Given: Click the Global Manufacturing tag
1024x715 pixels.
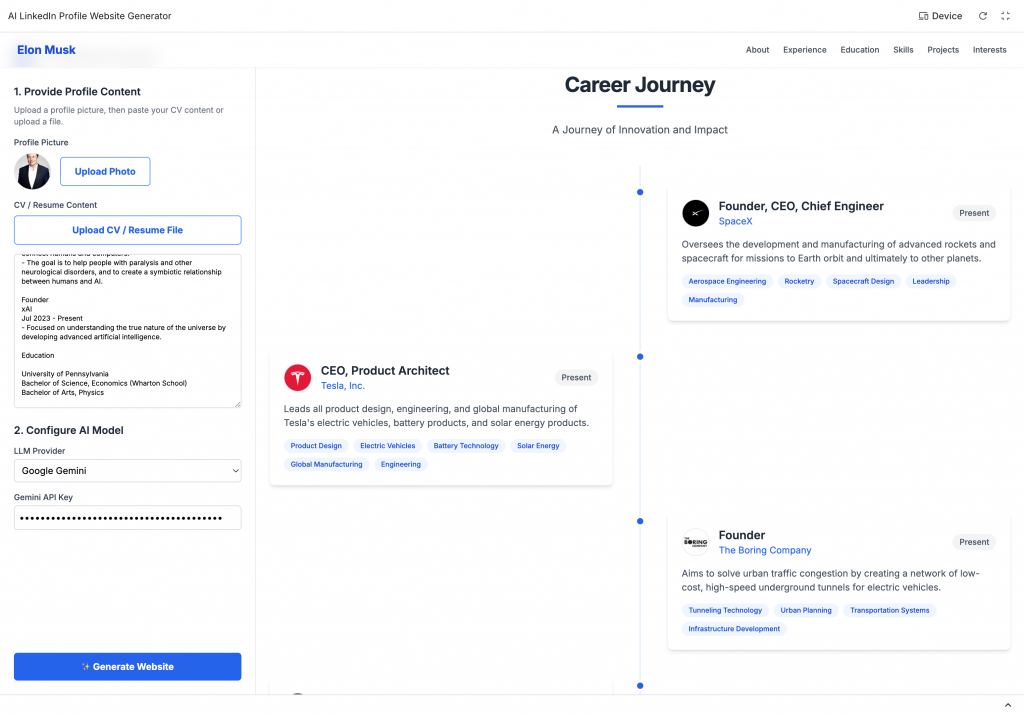Looking at the screenshot, I should (x=326, y=464).
